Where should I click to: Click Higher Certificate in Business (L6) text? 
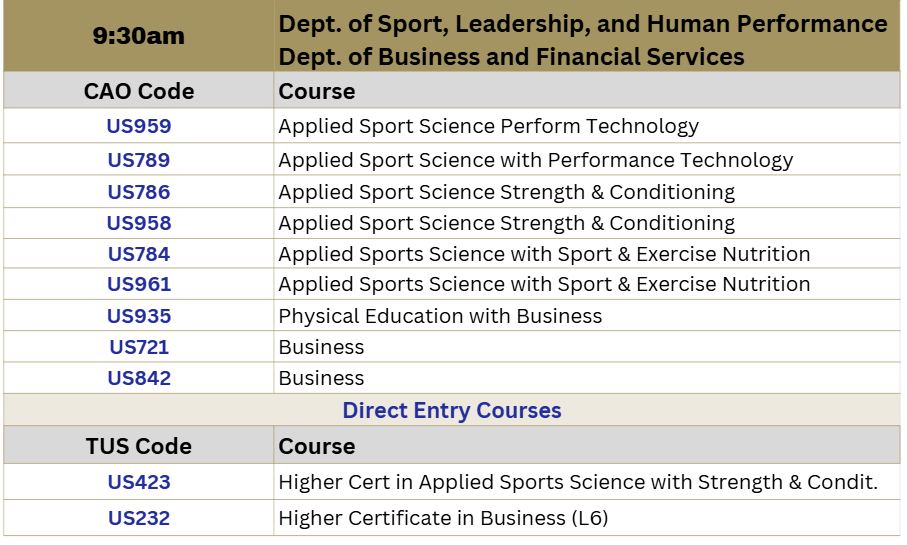tap(443, 518)
